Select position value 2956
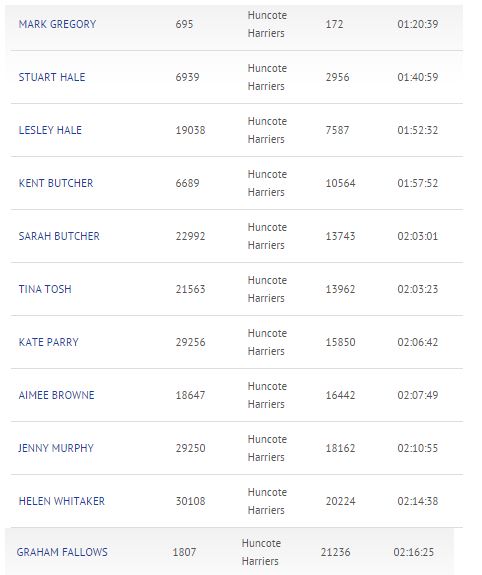Screen dimensions: 482x575 pos(337,77)
